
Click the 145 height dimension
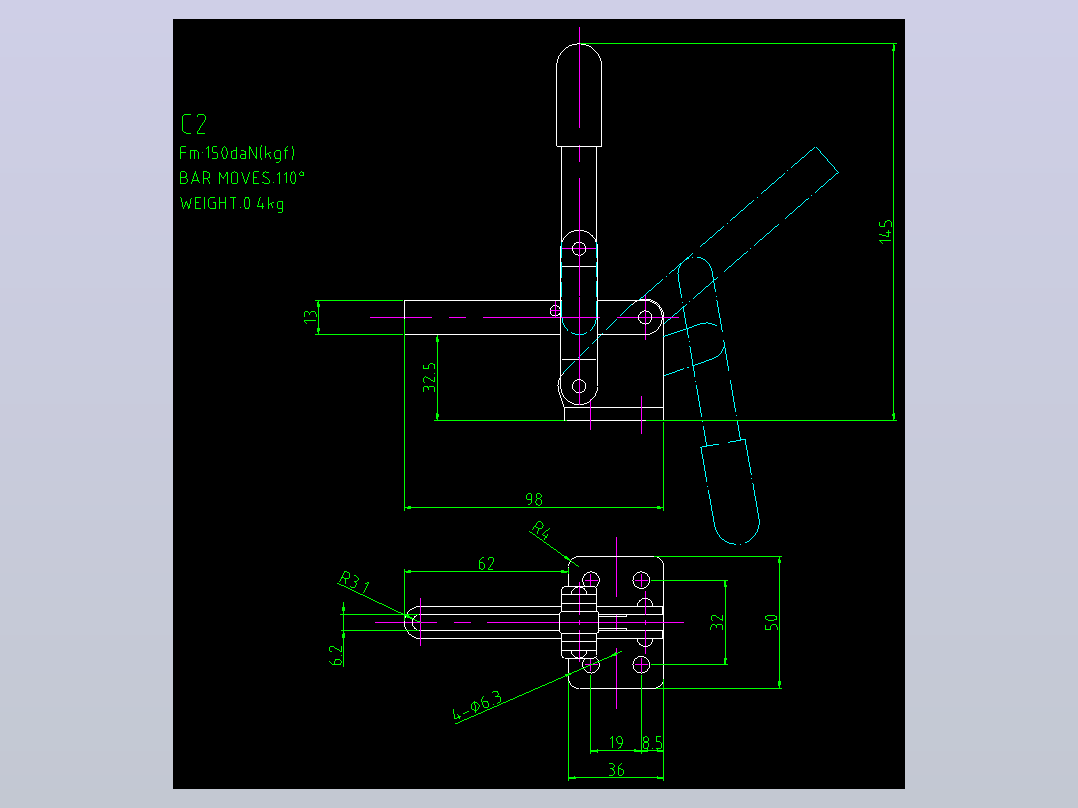886,231
